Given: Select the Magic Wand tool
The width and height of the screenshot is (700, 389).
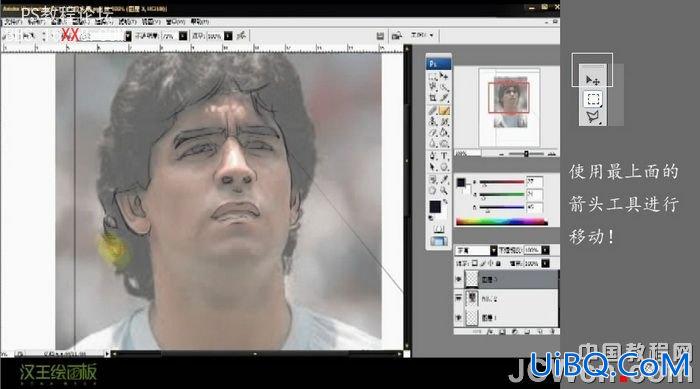Looking at the screenshot, I should [444, 87].
